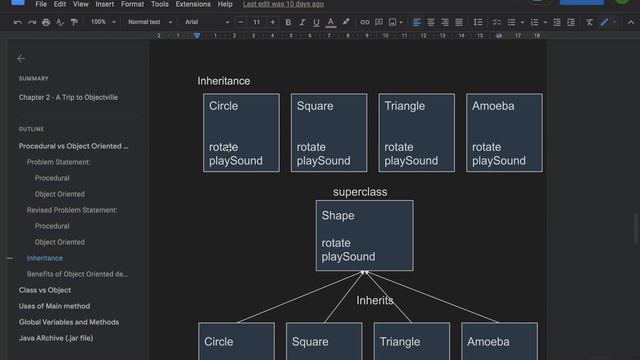The width and height of the screenshot is (640, 360).
Task: Toggle italic formatting
Action: (x=302, y=22)
